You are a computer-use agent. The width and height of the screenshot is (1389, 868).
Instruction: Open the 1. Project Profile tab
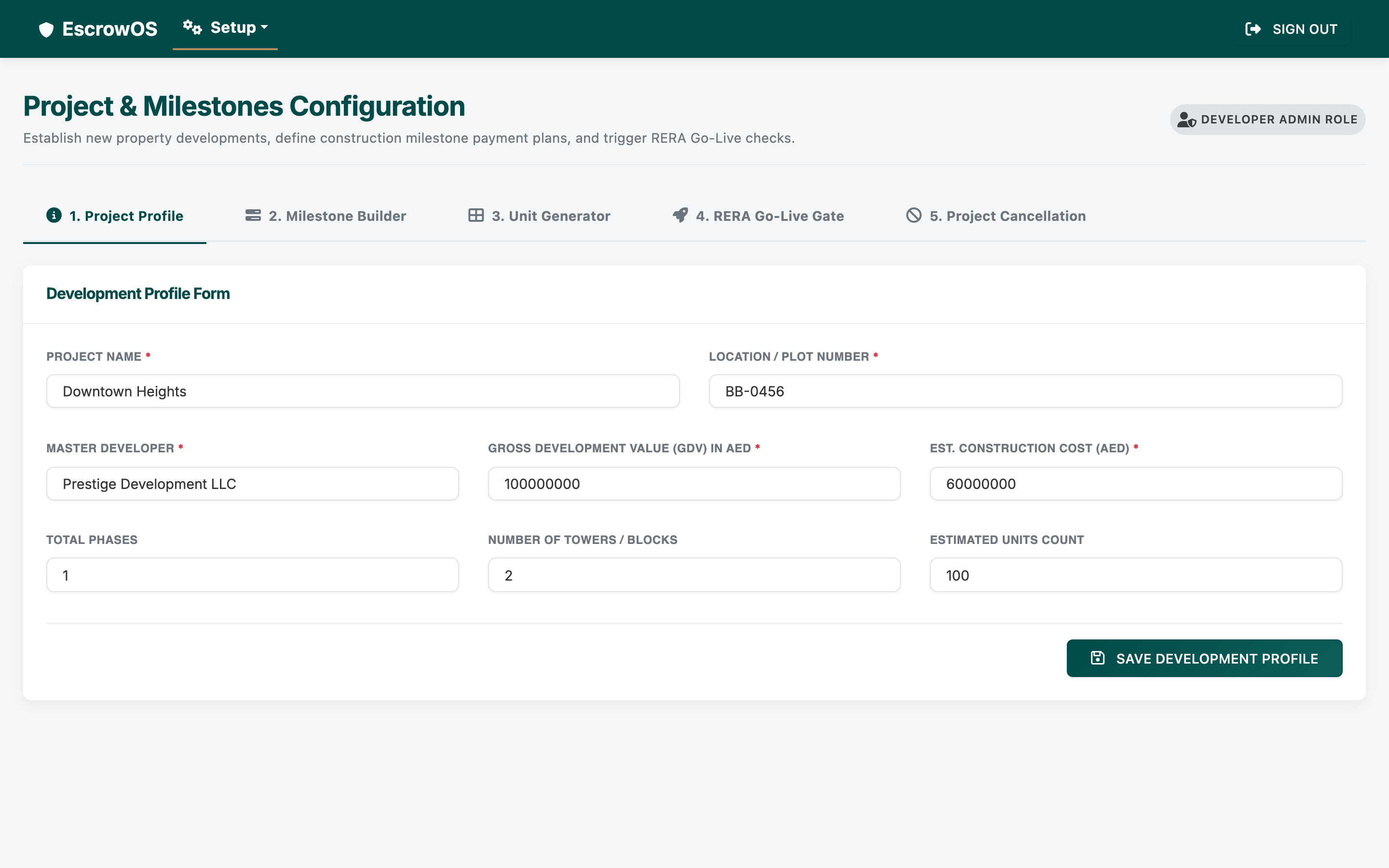click(x=115, y=216)
